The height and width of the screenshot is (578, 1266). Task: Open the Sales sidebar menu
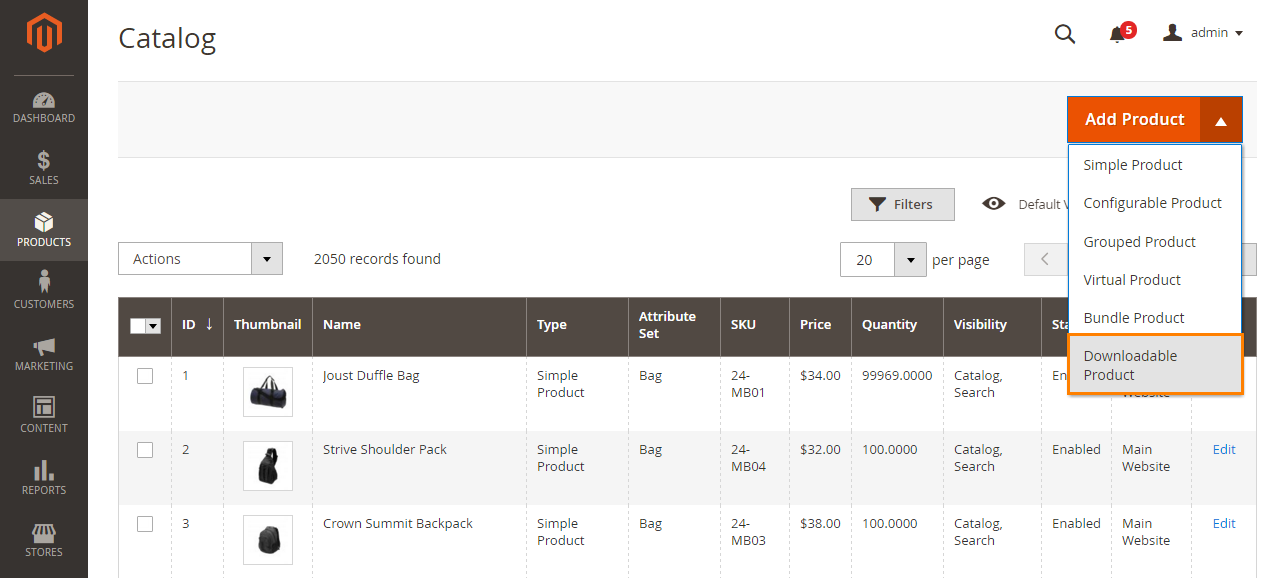44,168
